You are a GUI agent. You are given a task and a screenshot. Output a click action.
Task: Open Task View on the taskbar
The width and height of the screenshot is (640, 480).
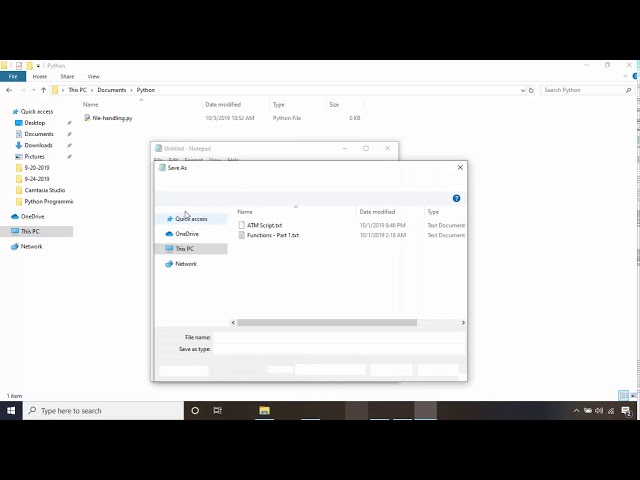(218, 411)
